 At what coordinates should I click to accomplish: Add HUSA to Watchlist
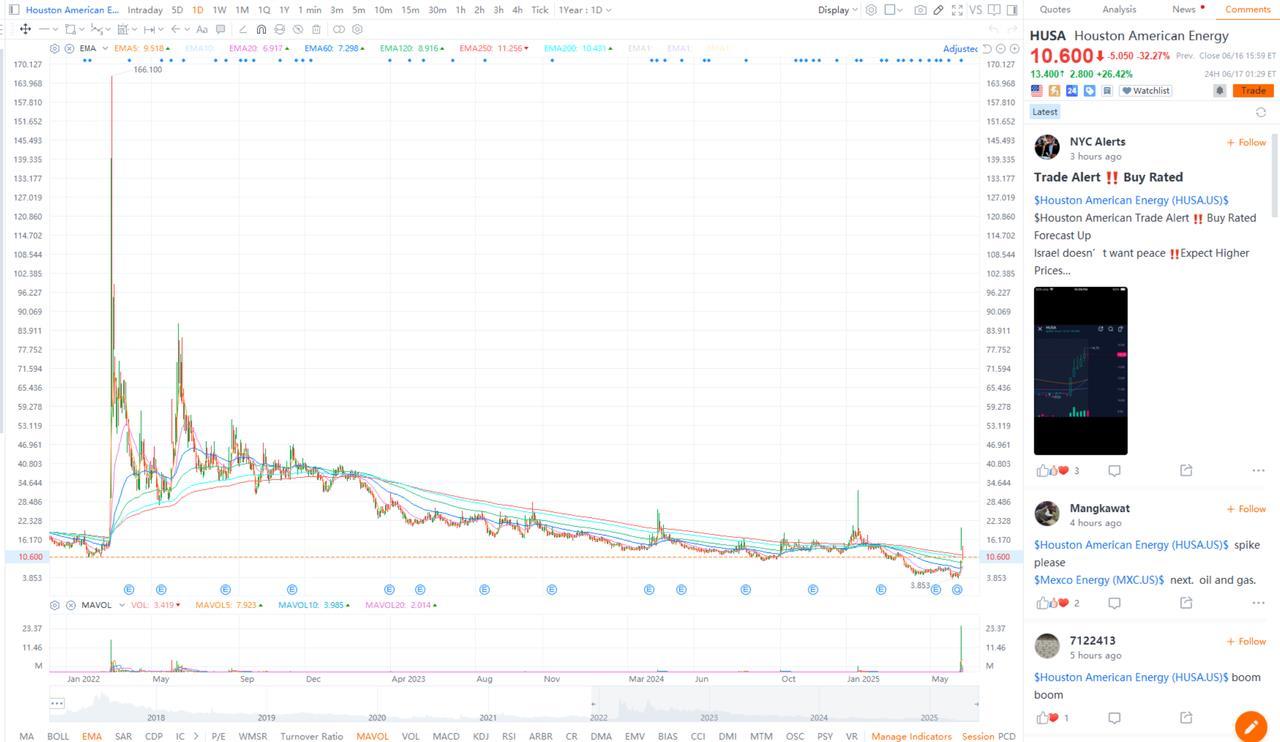(1145, 91)
